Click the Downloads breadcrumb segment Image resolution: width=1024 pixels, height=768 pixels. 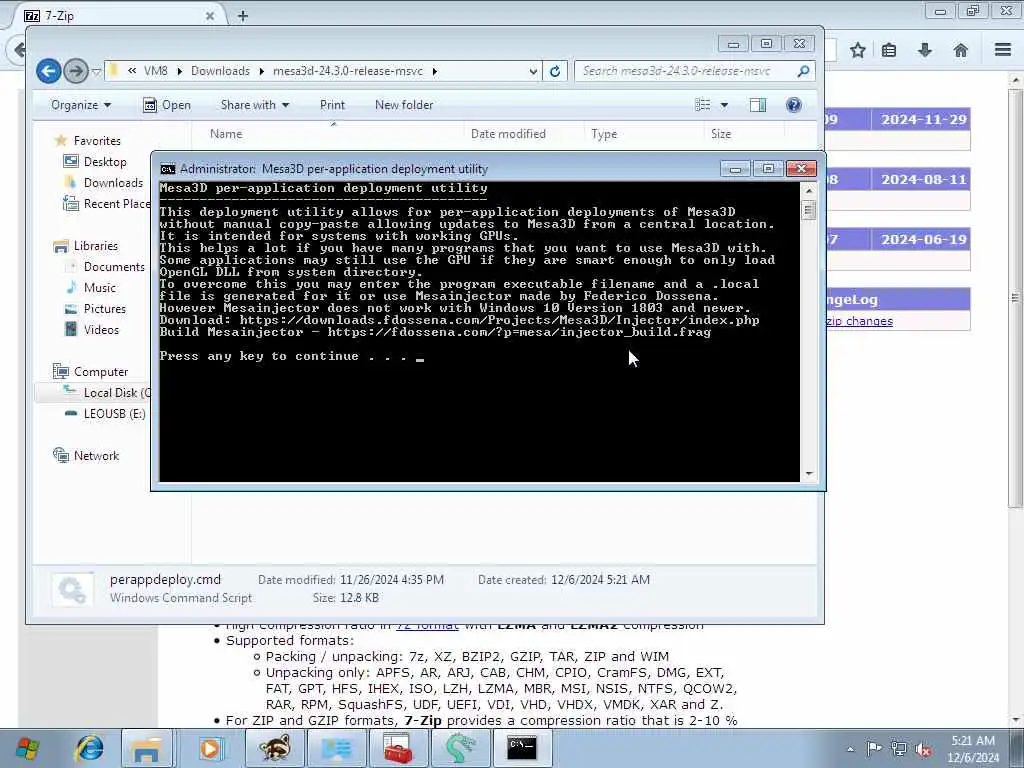tap(220, 71)
